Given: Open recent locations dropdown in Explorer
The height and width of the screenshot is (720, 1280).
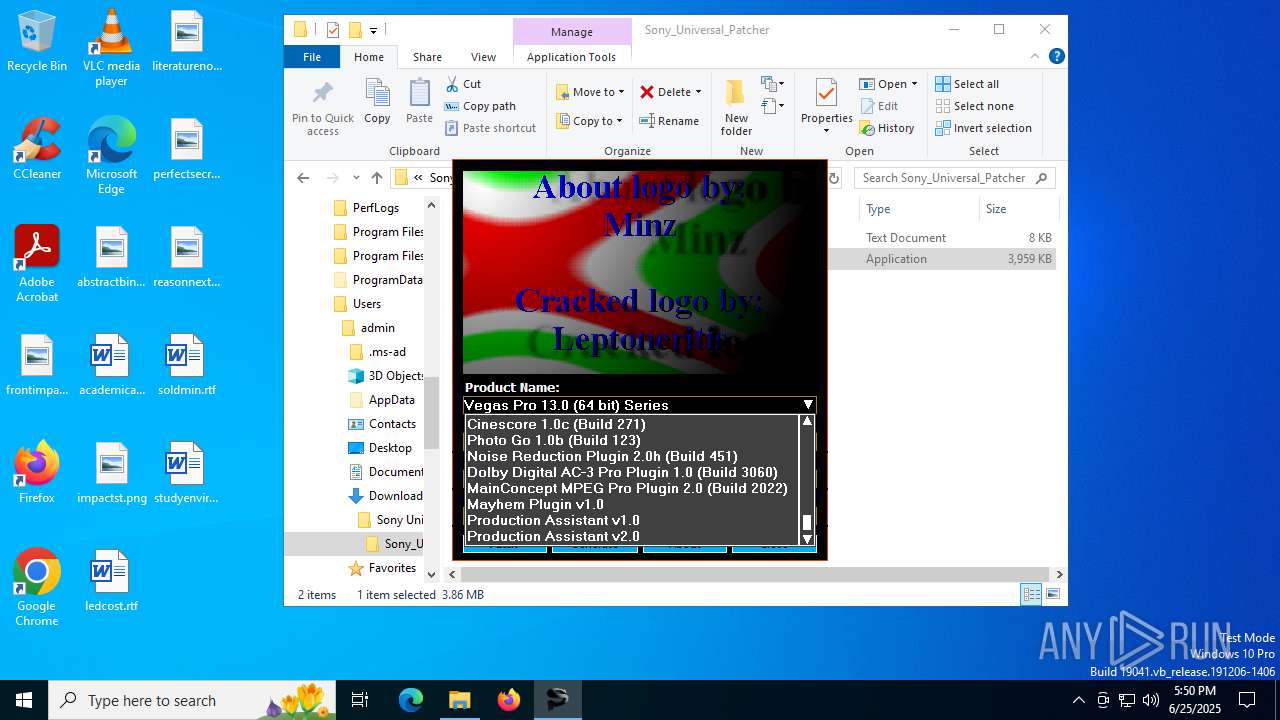Looking at the screenshot, I should 356,178.
